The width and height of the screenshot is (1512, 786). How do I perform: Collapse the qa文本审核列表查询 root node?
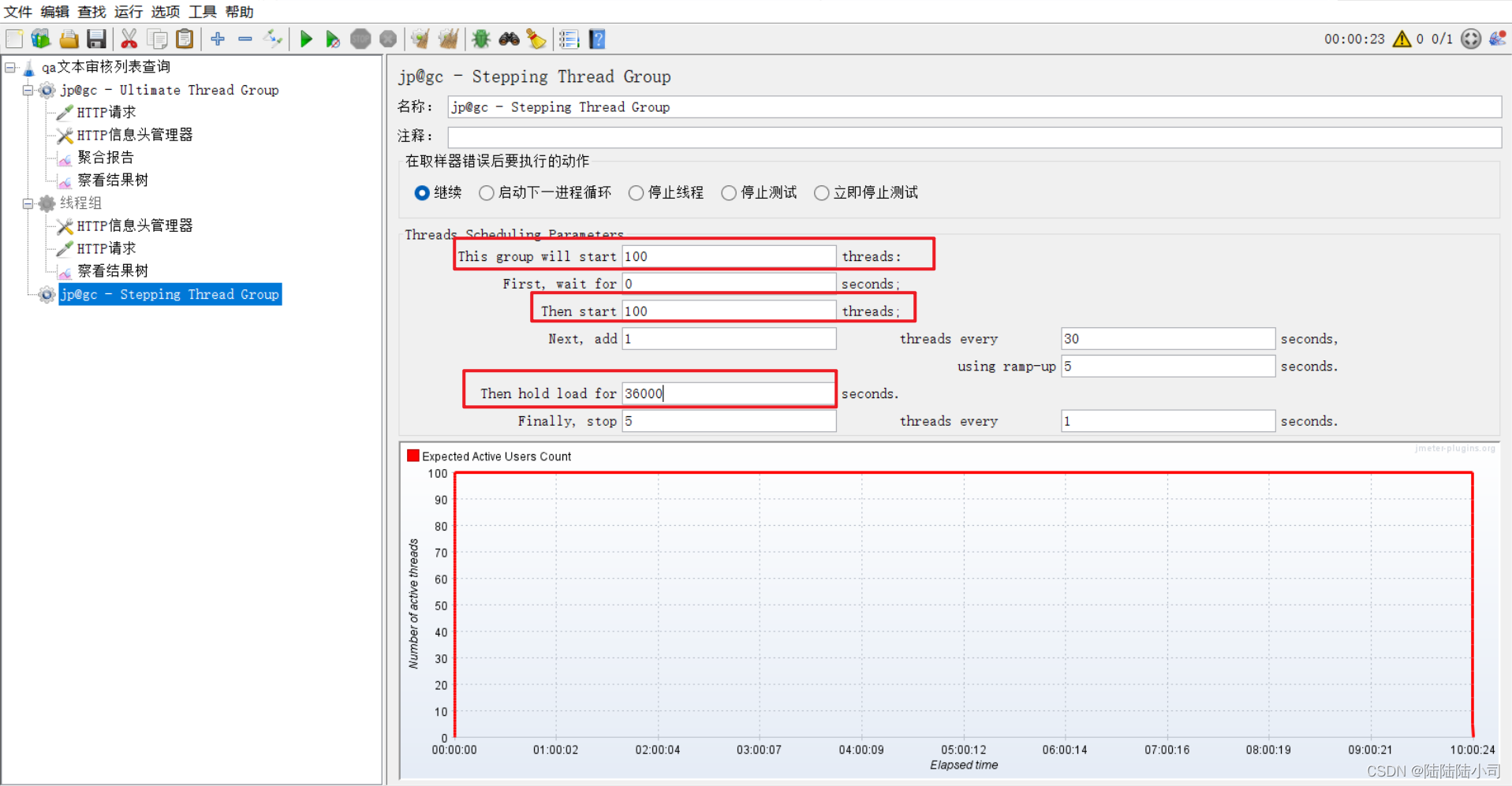click(9, 66)
